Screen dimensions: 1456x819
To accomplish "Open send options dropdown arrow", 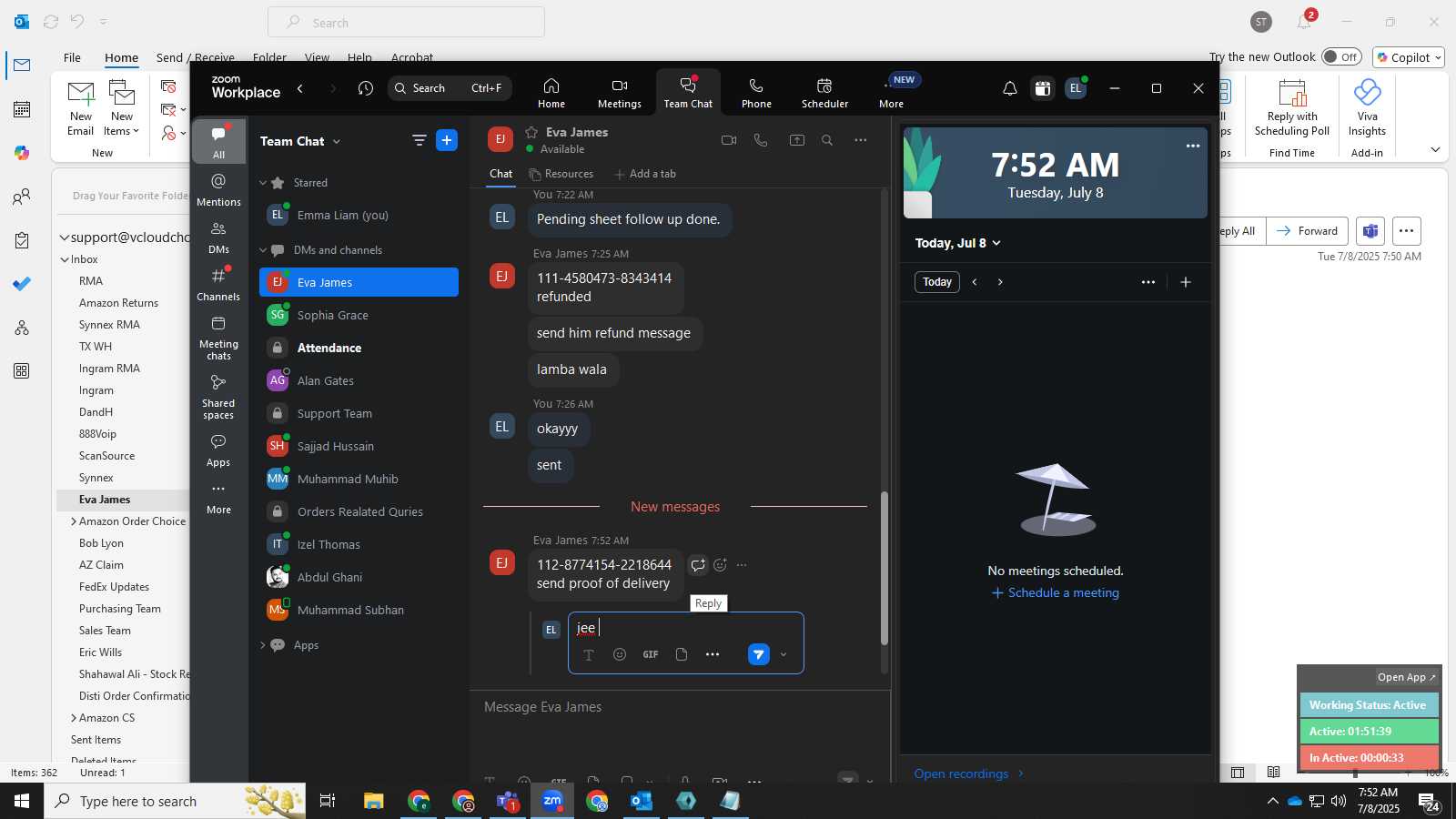I will pos(784,654).
